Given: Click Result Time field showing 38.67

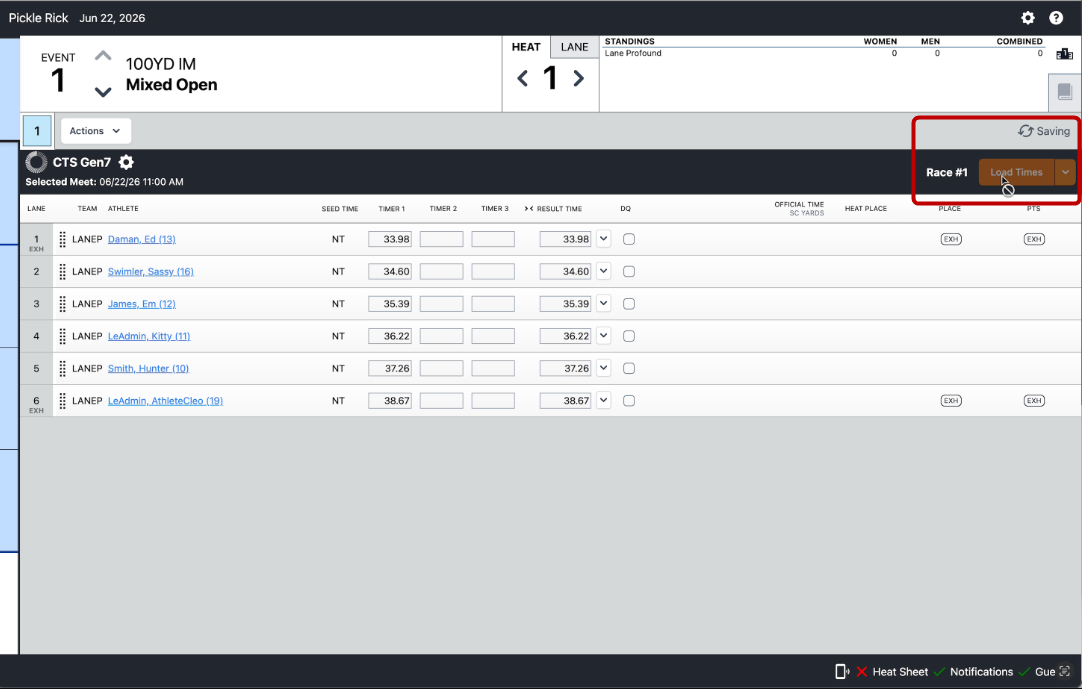Looking at the screenshot, I should pyautogui.click(x=565, y=400).
